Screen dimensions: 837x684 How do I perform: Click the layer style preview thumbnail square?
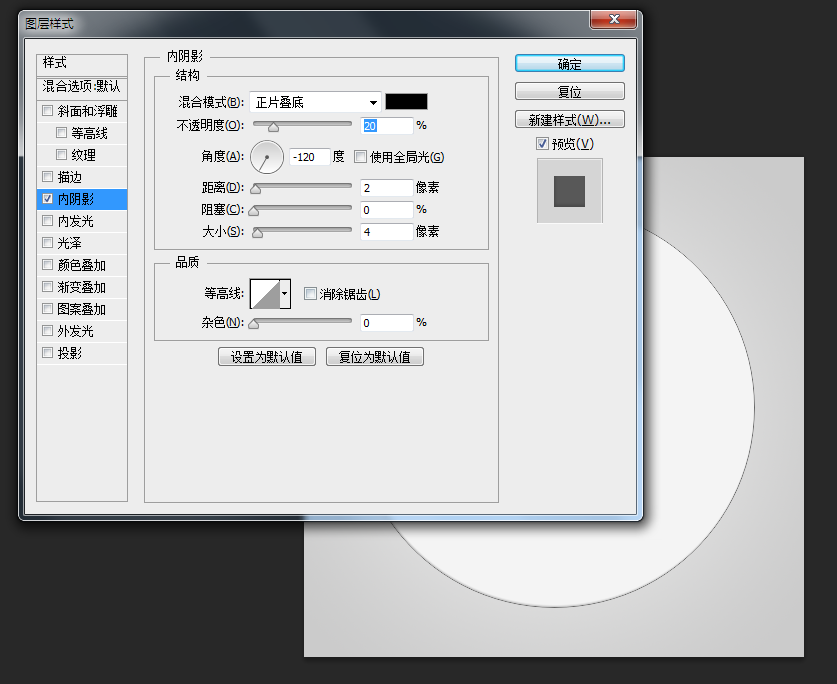coord(569,190)
